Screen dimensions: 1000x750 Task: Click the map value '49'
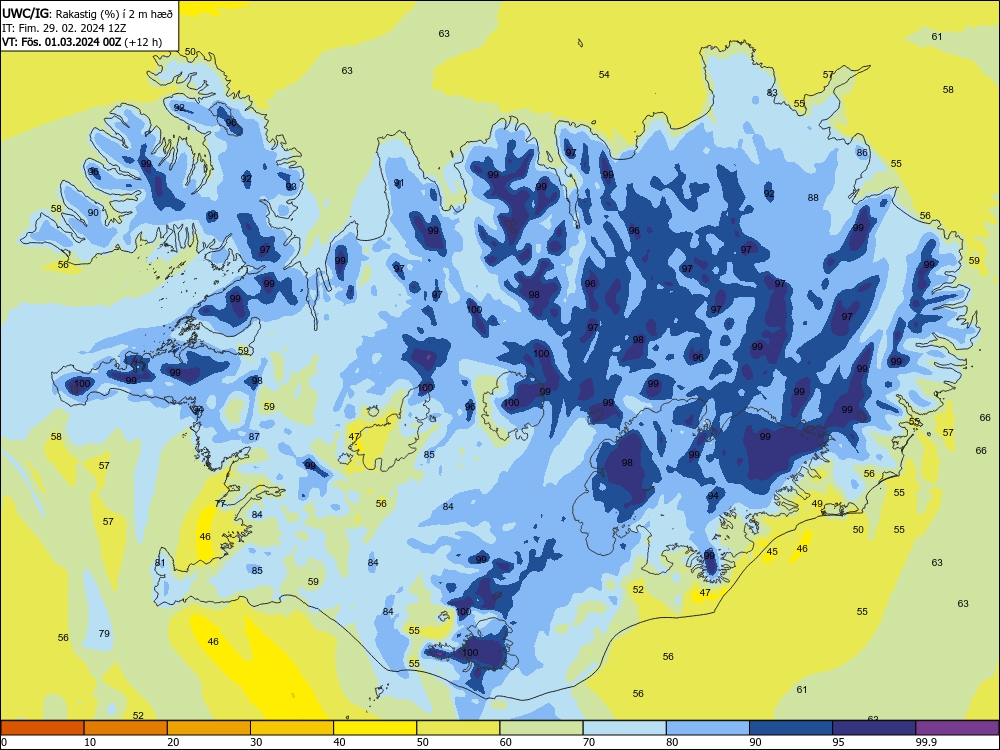(817, 504)
